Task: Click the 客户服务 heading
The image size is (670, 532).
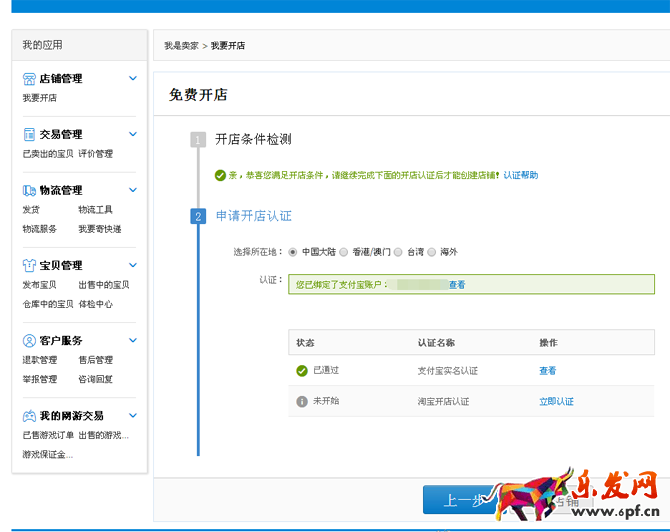Action: 61,341
